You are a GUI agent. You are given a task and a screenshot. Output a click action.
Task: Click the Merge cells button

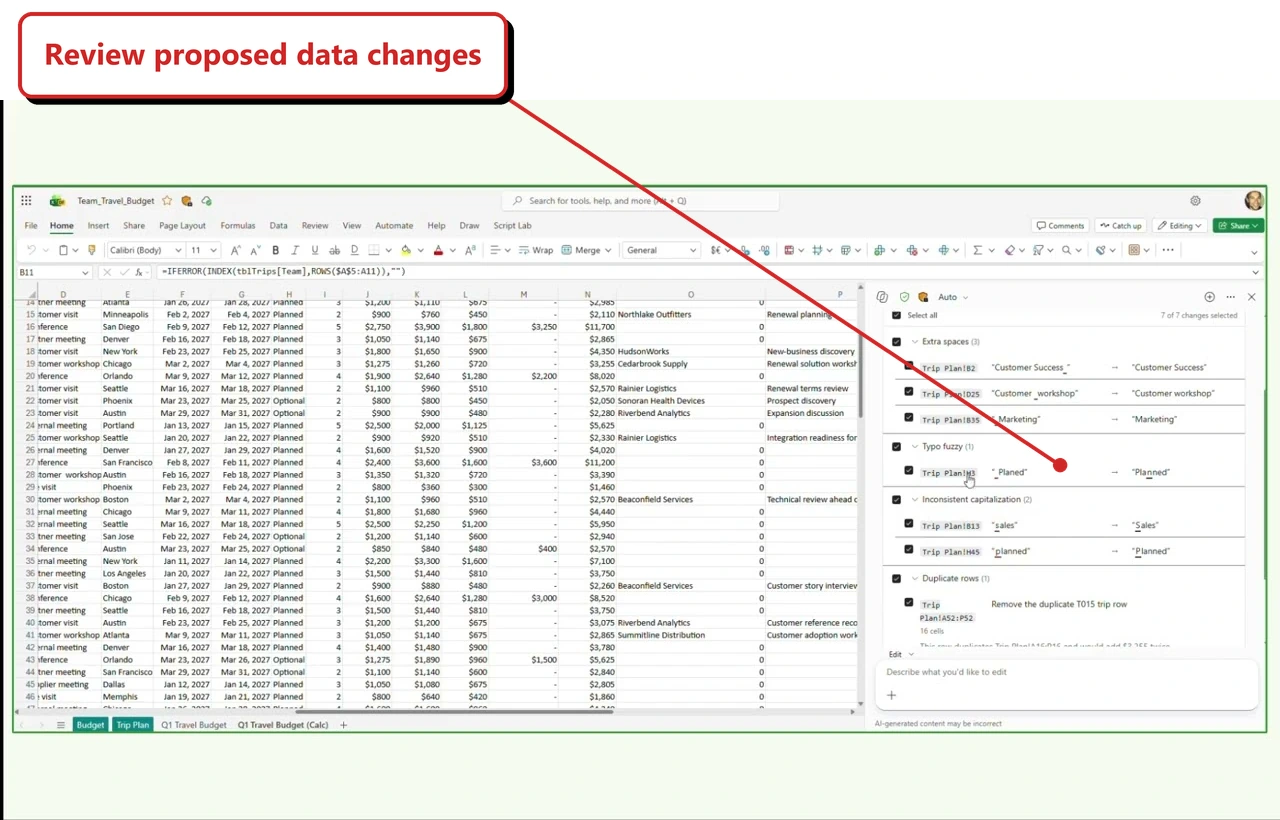pyautogui.click(x=585, y=250)
